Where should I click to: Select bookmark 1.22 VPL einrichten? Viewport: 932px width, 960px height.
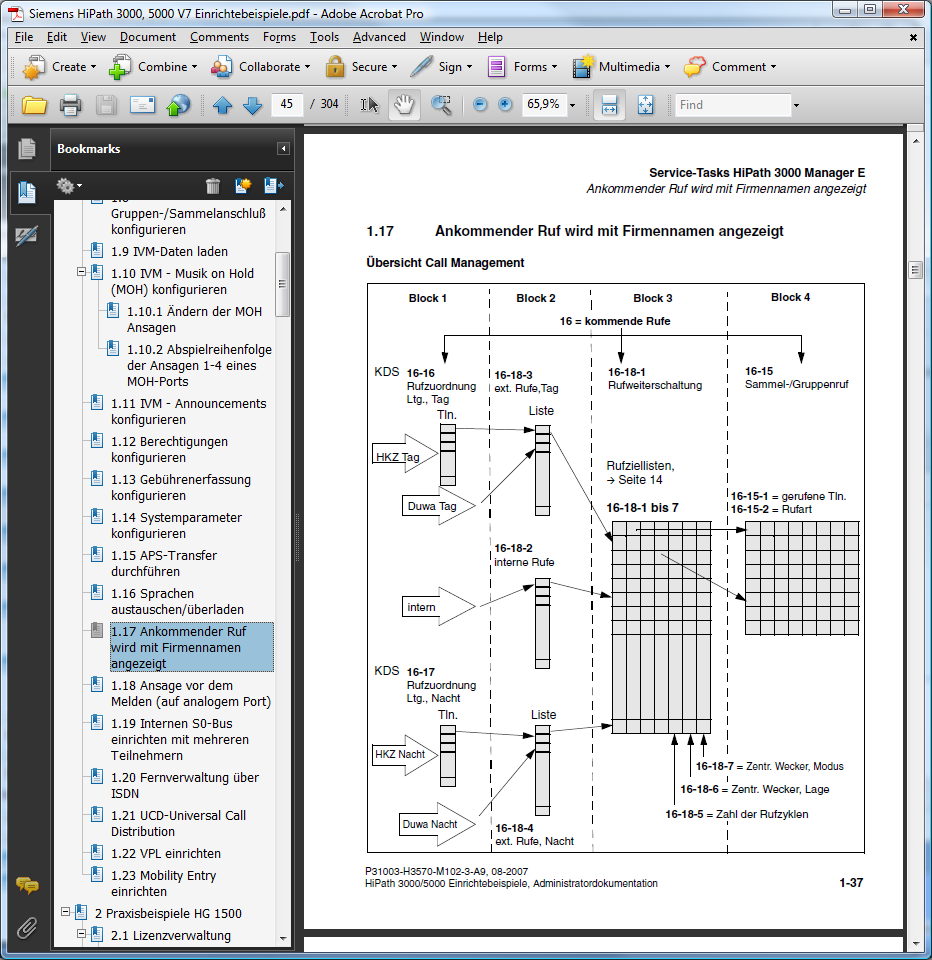[x=166, y=853]
